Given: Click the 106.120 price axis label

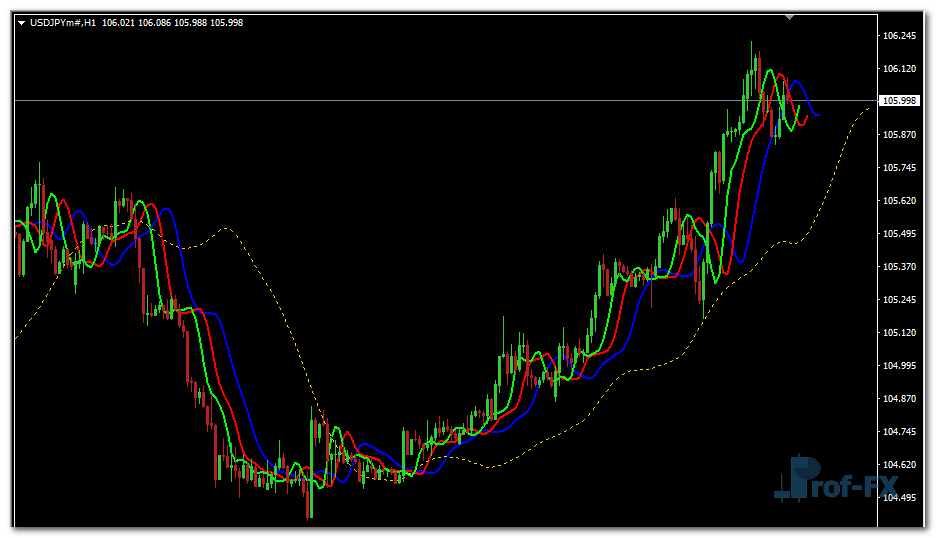Looking at the screenshot, I should tap(900, 69).
